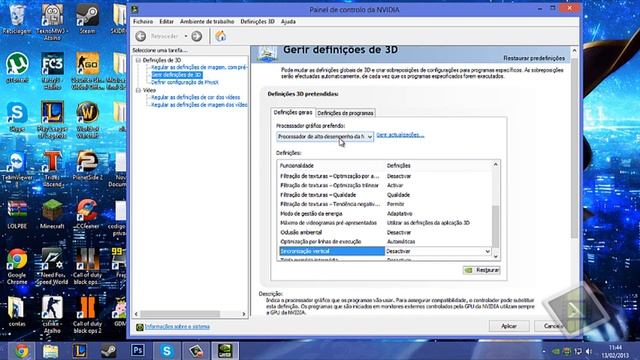Image resolution: width=640 pixels, height=360 pixels.
Task: Select Máximo de videogramas pré-apresentados row
Action: (x=385, y=223)
